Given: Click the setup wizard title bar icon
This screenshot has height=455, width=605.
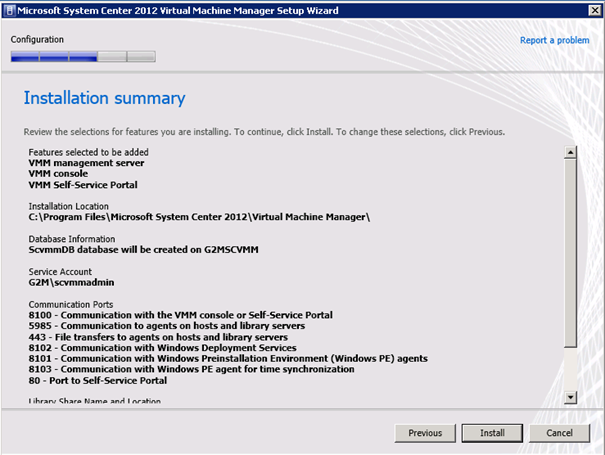Looking at the screenshot, I should [x=9, y=10].
